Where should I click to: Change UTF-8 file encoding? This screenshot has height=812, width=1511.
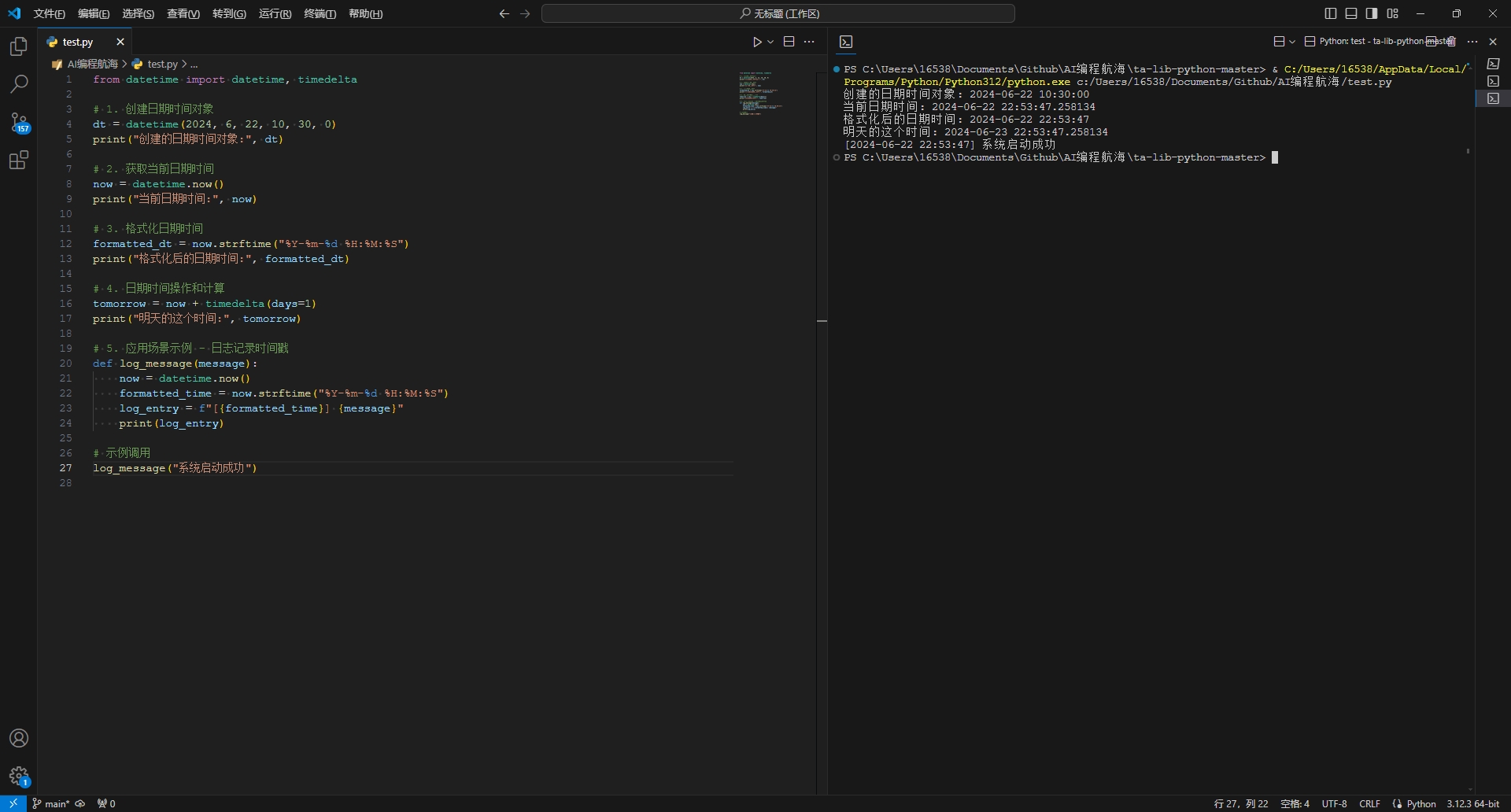pos(1334,803)
